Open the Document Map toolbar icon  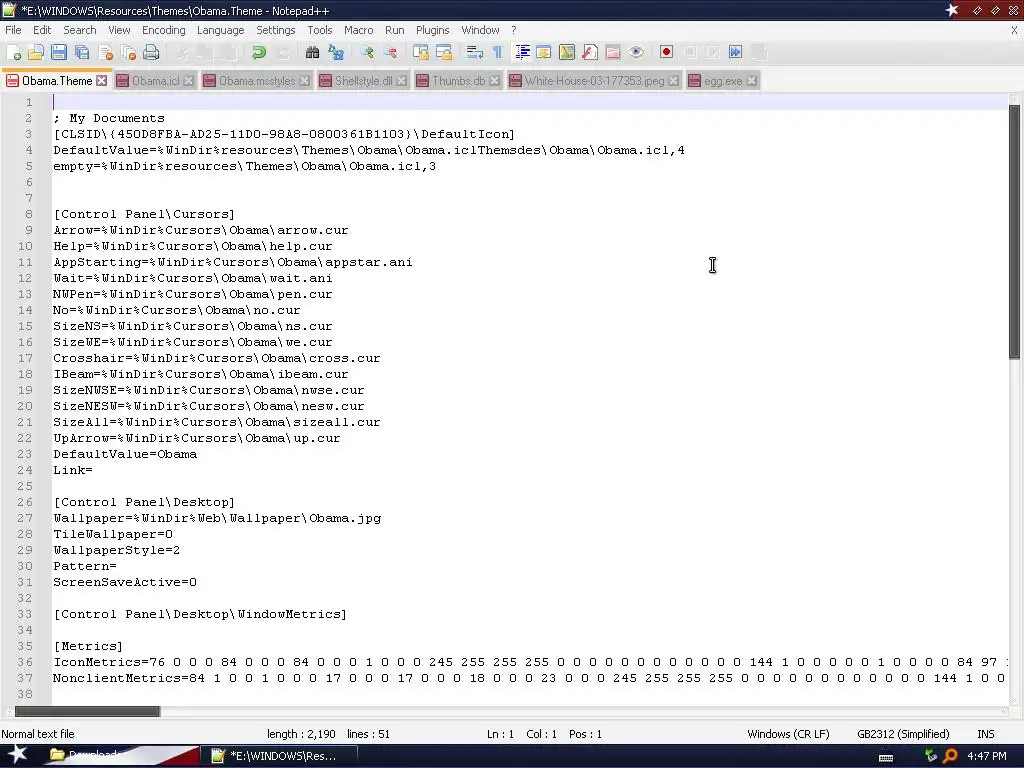coord(567,53)
